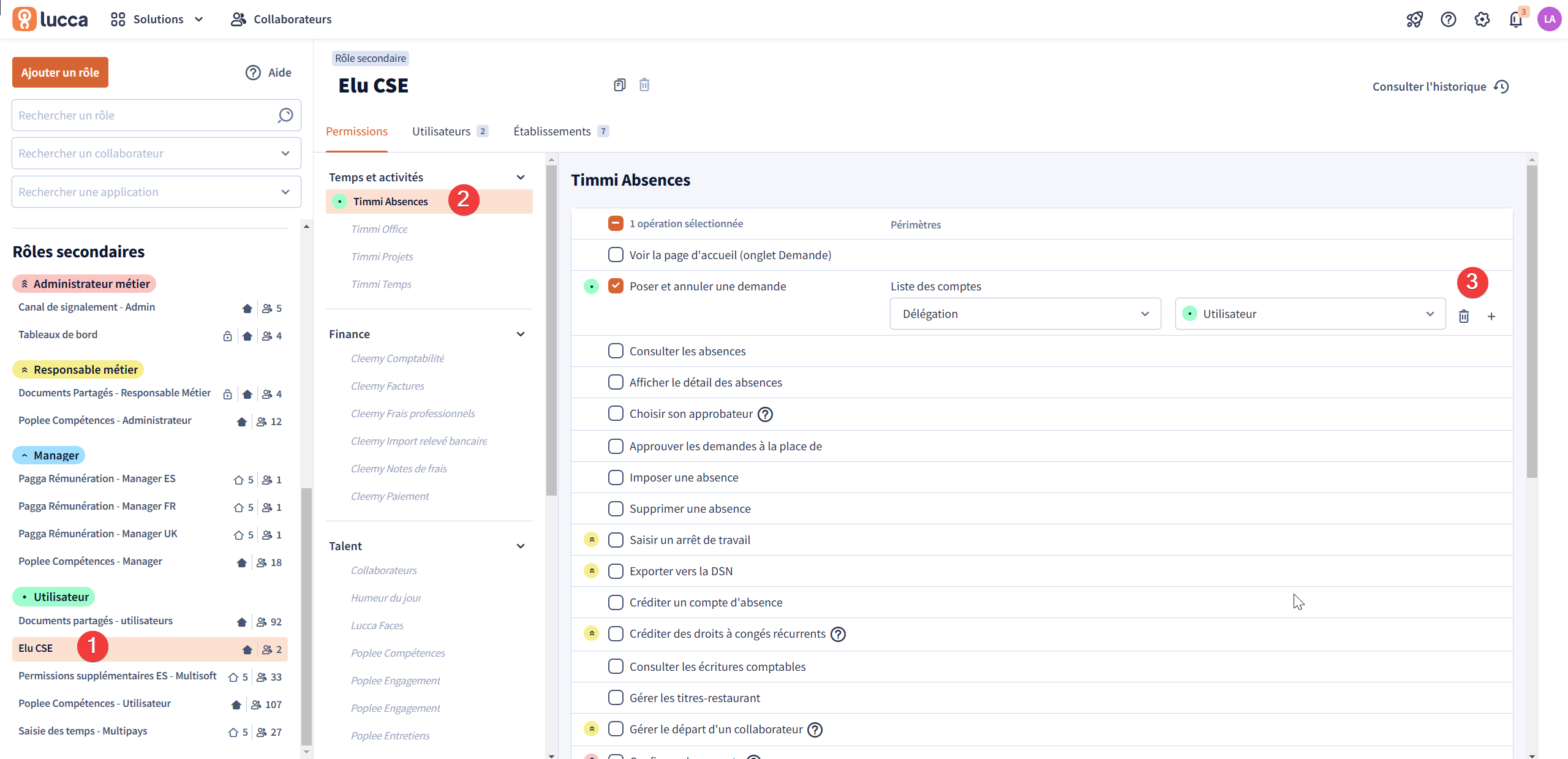Viewport: 1568px width, 759px height.
Task: Toggle the select-all operations checkbox
Action: [616, 224]
